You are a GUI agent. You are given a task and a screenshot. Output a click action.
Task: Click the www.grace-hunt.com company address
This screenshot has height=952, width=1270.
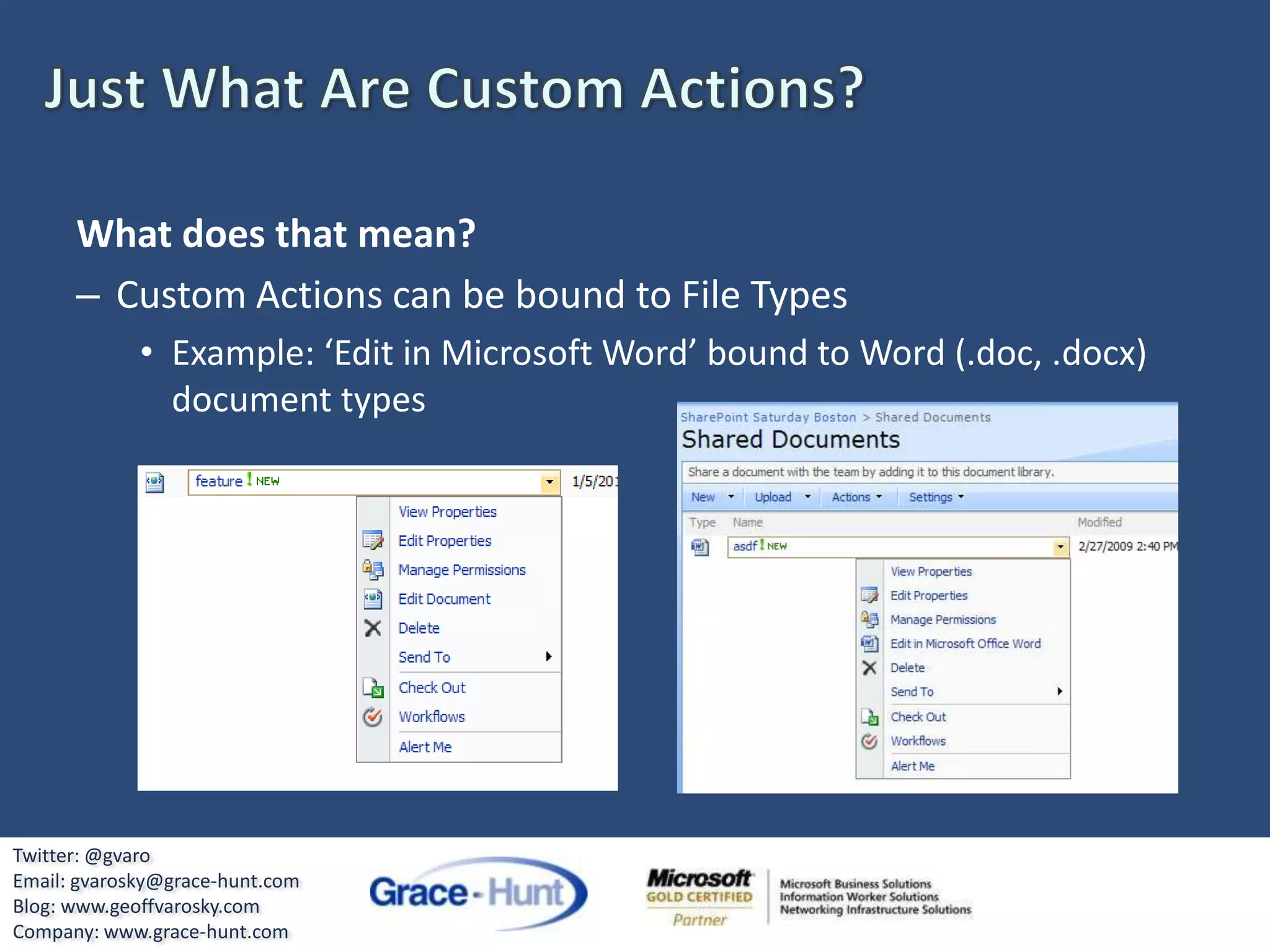(196, 932)
